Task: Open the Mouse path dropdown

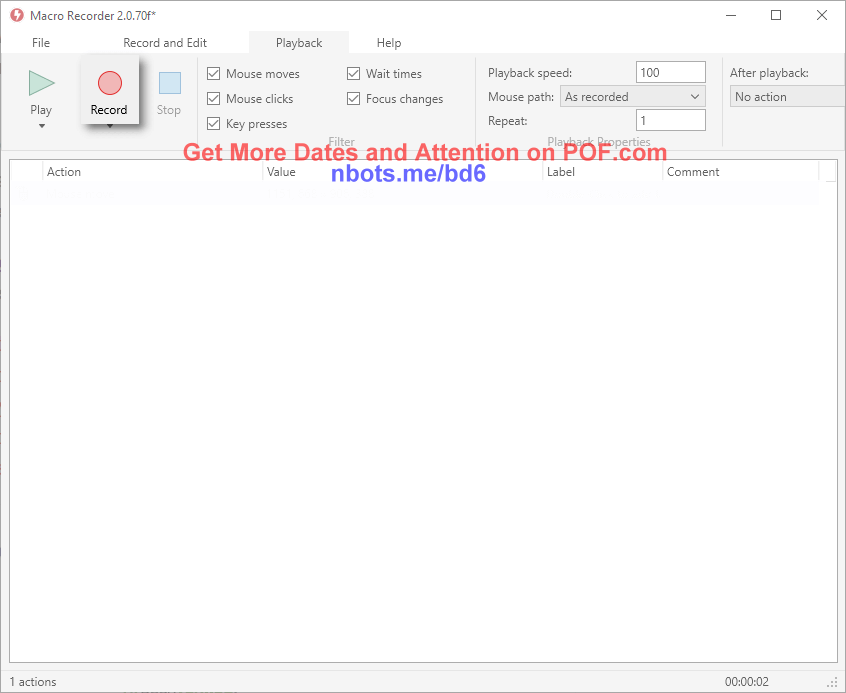Action: 632,97
